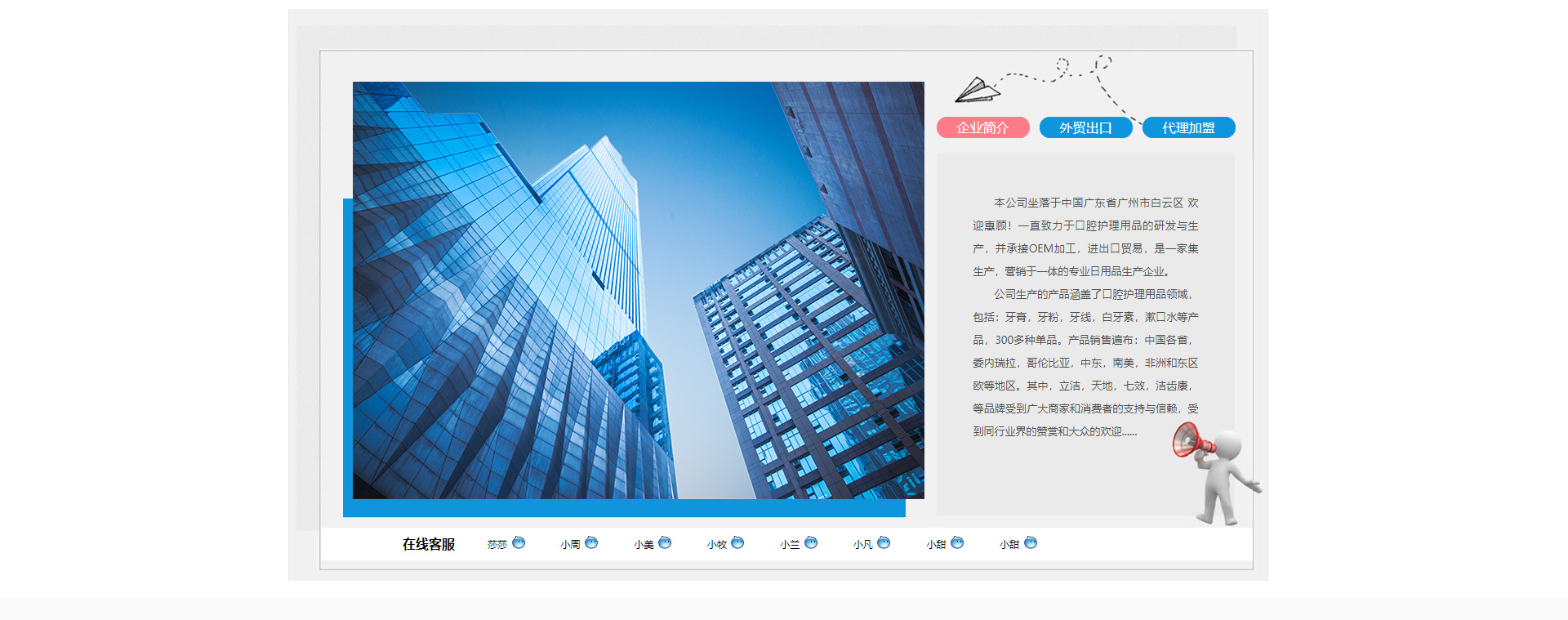
Task: Open the 外贸出口 tab
Action: tap(1085, 128)
